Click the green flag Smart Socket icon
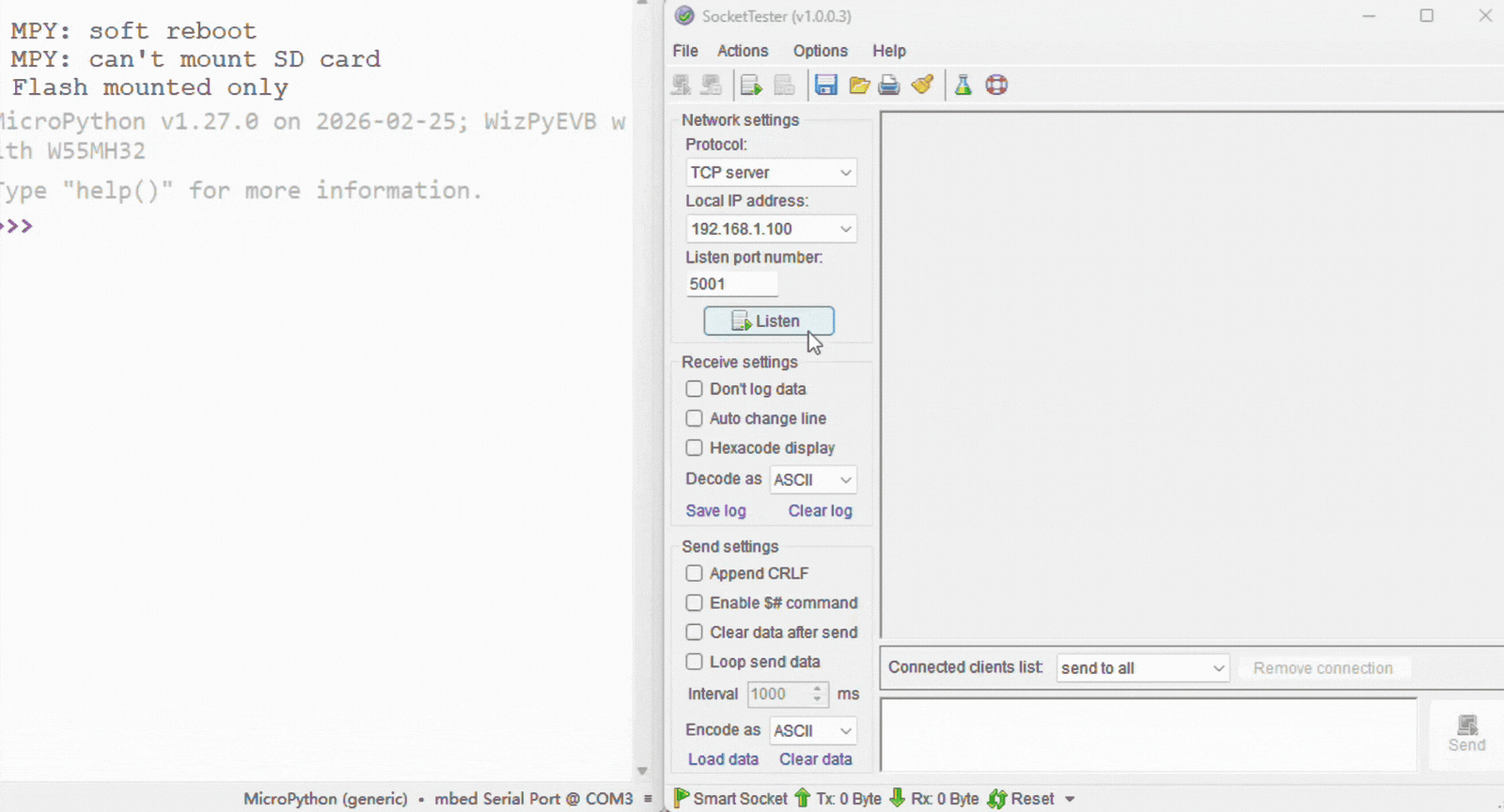 [681, 798]
